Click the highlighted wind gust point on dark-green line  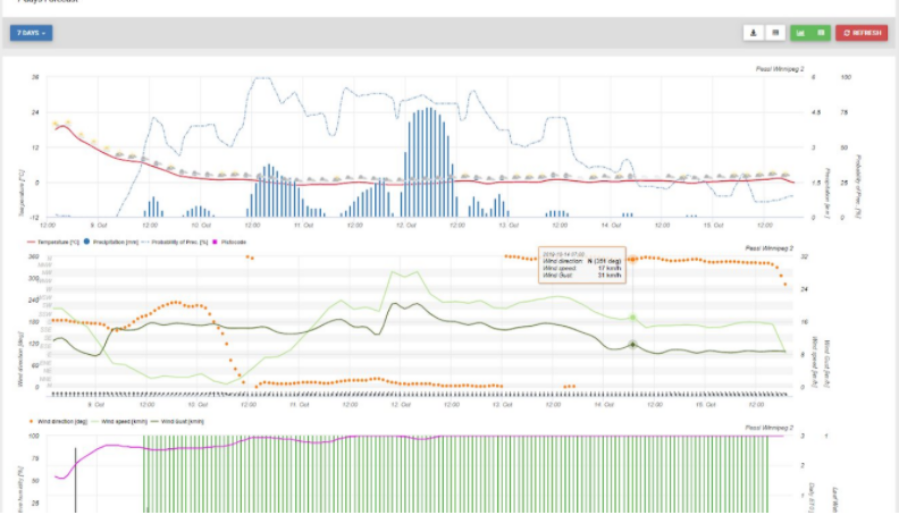click(633, 345)
